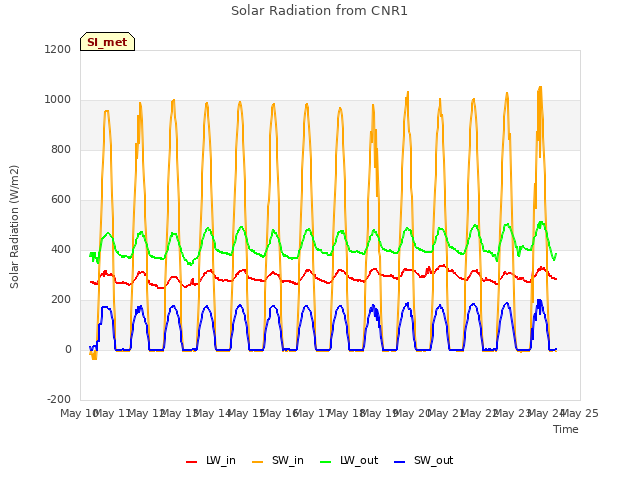The image size is (640, 480).
Task: Click the 400 y-axis tick label
Action: point(61,249)
